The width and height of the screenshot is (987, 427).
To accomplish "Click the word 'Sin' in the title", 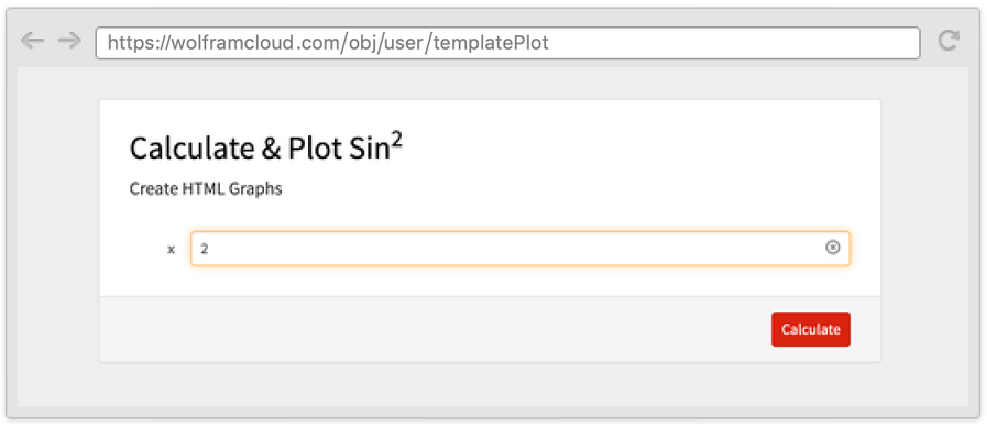I will tap(369, 150).
